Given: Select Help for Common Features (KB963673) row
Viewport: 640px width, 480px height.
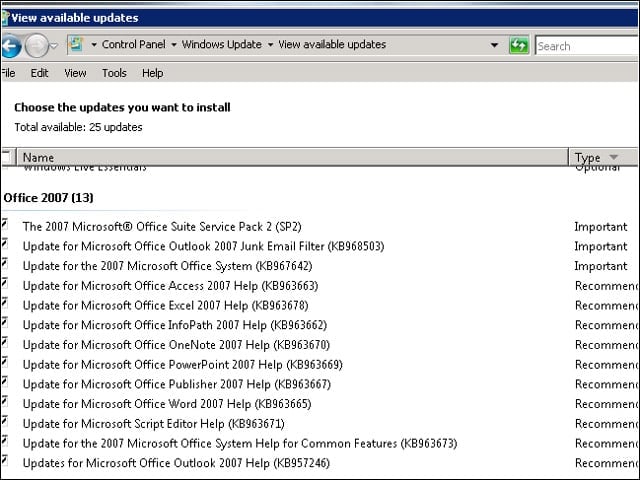Looking at the screenshot, I should (240, 443).
